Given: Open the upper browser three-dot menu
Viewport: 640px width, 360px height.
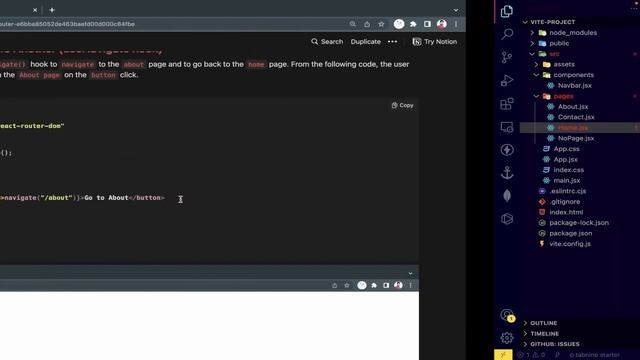Looking at the screenshot, I should 456,24.
